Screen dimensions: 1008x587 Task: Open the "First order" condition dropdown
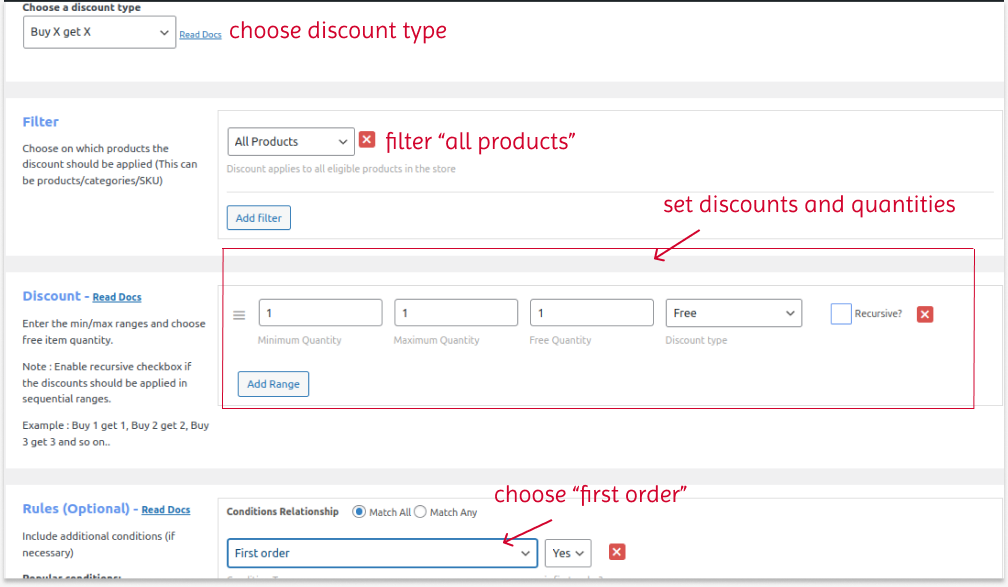point(383,552)
